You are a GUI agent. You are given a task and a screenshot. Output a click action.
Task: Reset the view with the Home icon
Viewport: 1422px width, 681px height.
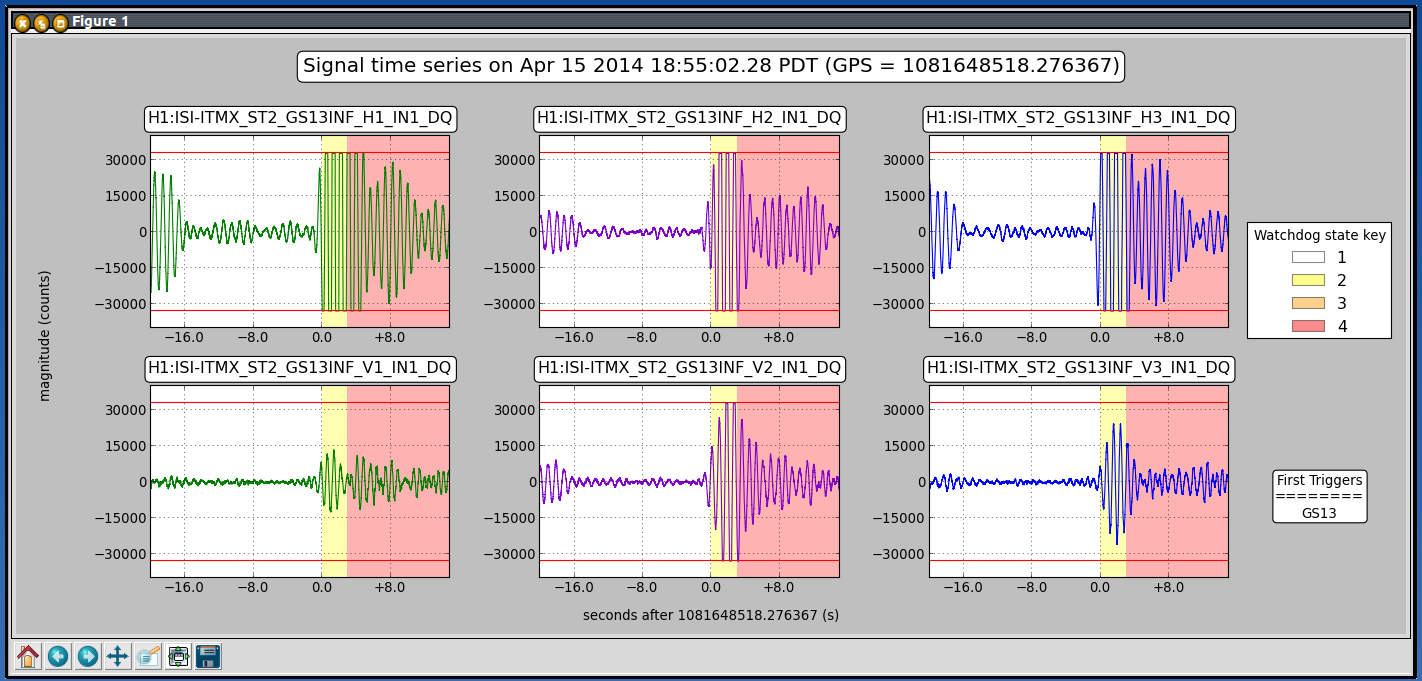28,656
